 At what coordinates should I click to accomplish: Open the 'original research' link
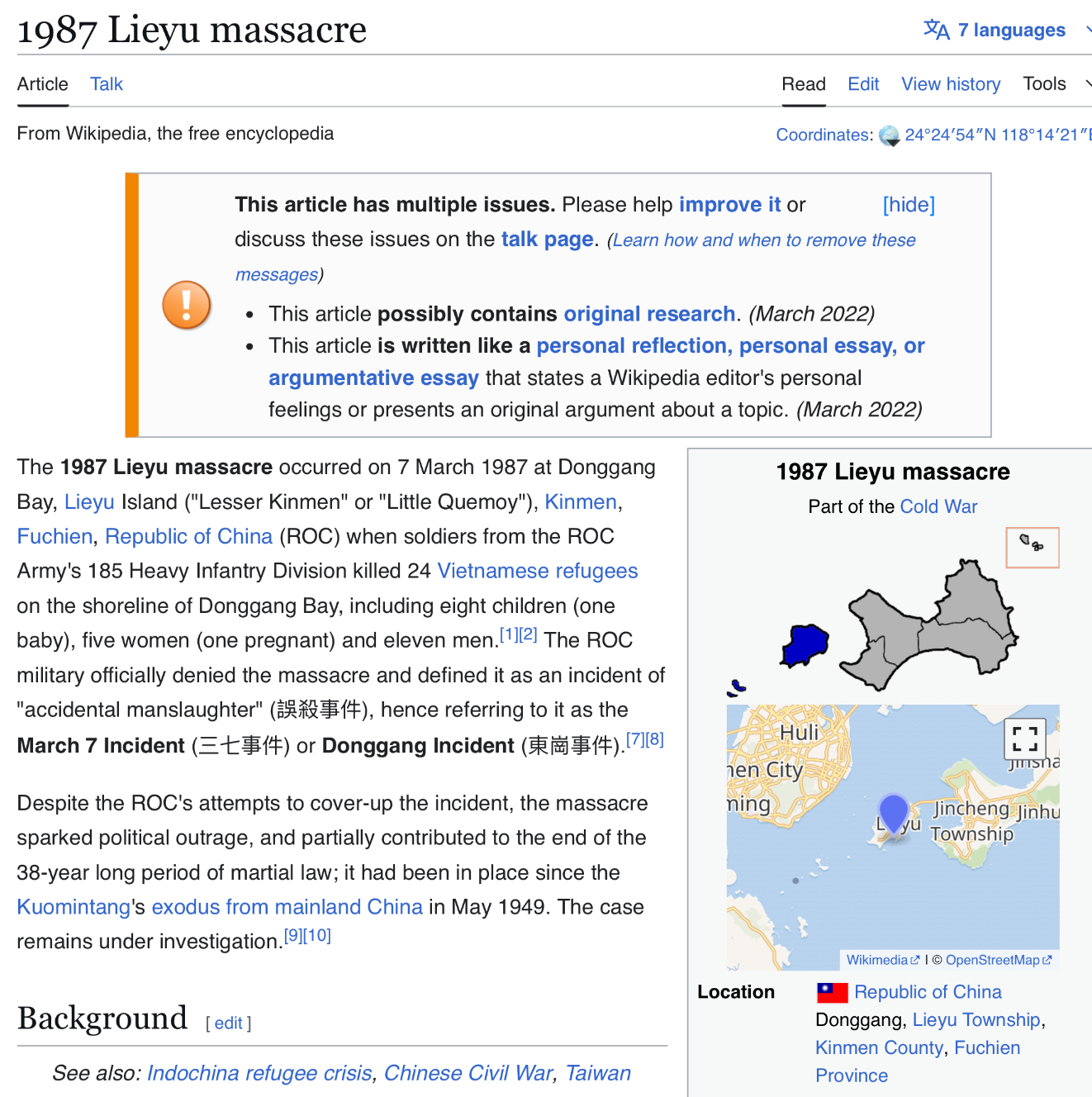649,314
